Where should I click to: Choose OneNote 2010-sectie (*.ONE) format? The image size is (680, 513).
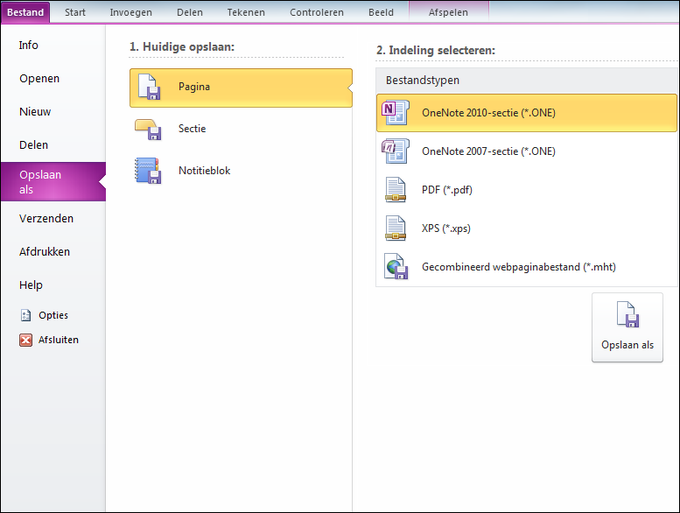(526, 113)
